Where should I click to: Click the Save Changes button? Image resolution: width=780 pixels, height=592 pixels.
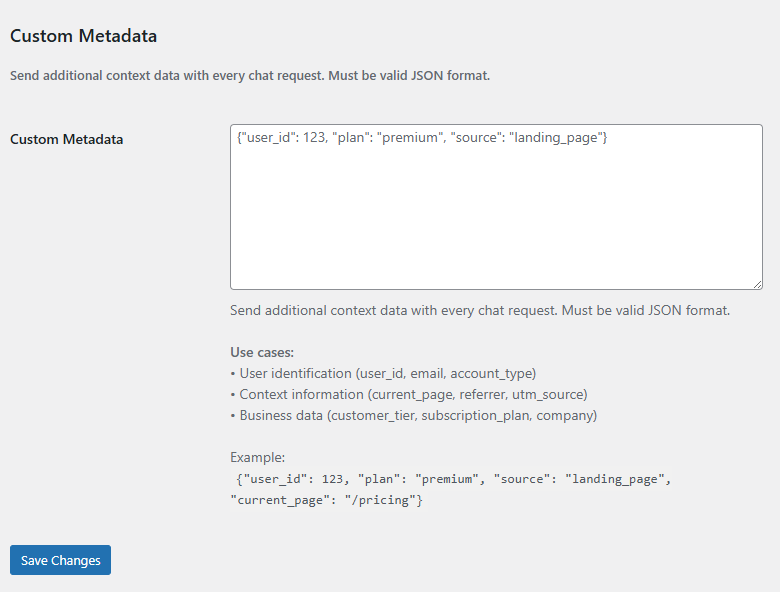pyautogui.click(x=60, y=560)
